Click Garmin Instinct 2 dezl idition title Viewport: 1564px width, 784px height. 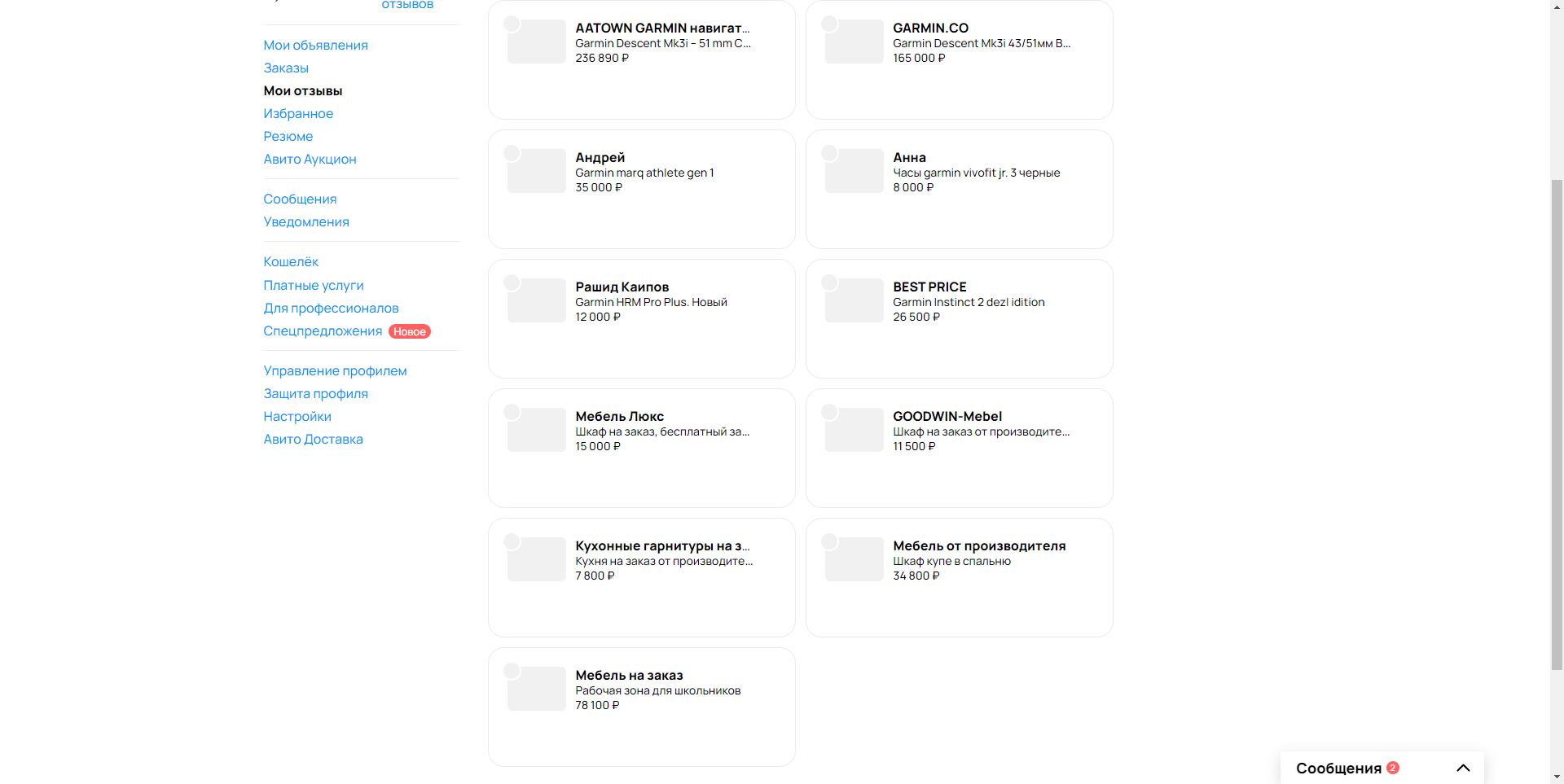coord(969,303)
